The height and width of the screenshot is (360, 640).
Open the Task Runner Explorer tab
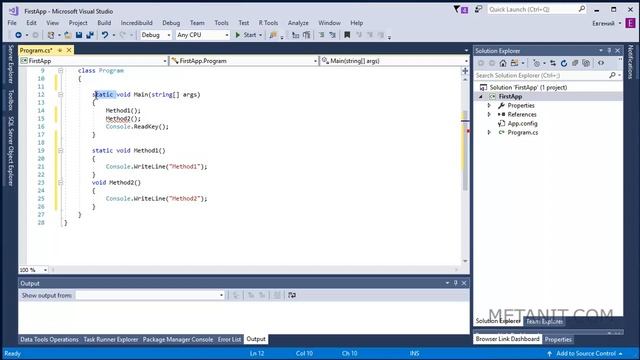point(111,339)
